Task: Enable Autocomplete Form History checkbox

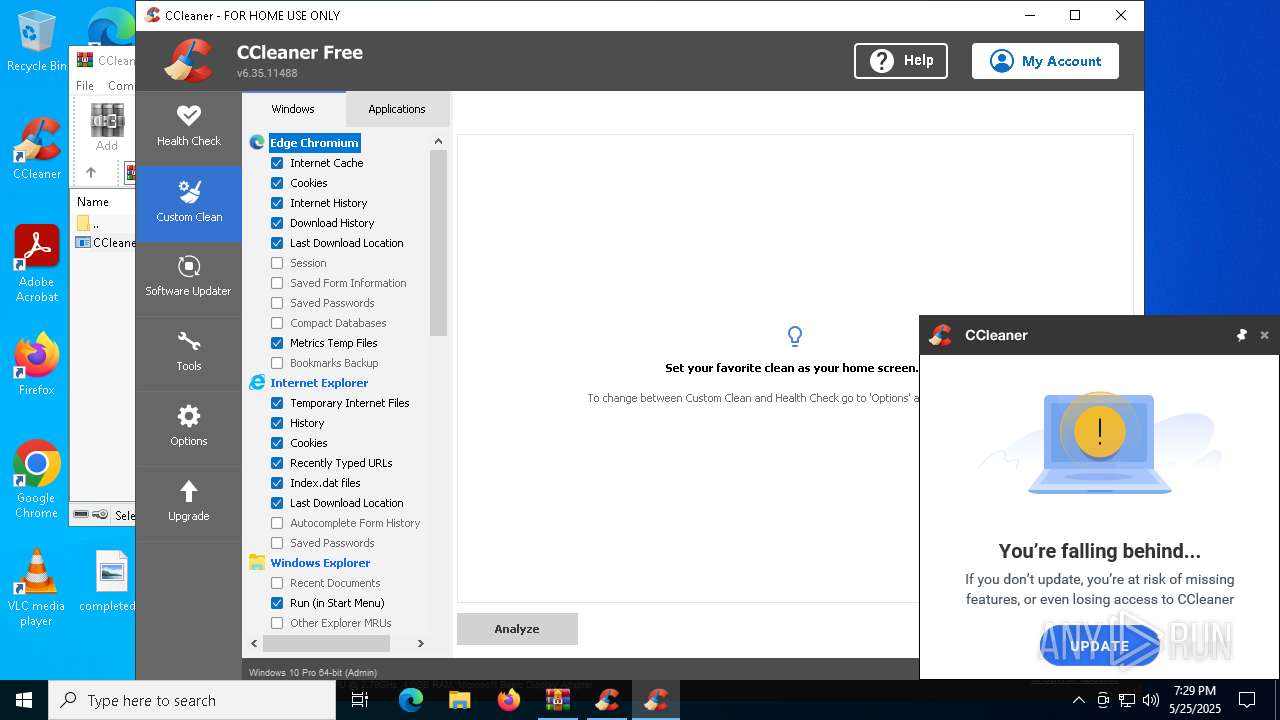Action: coord(277,523)
